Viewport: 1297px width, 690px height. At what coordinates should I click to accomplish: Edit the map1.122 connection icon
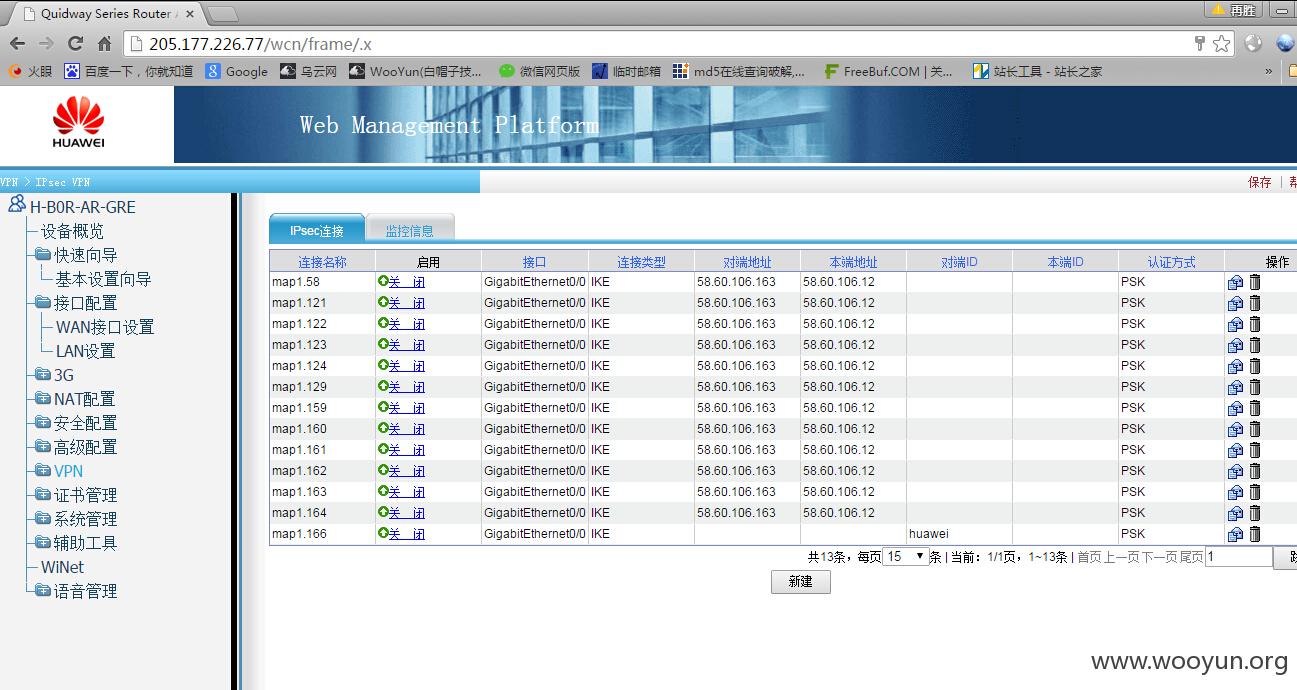(x=1235, y=324)
